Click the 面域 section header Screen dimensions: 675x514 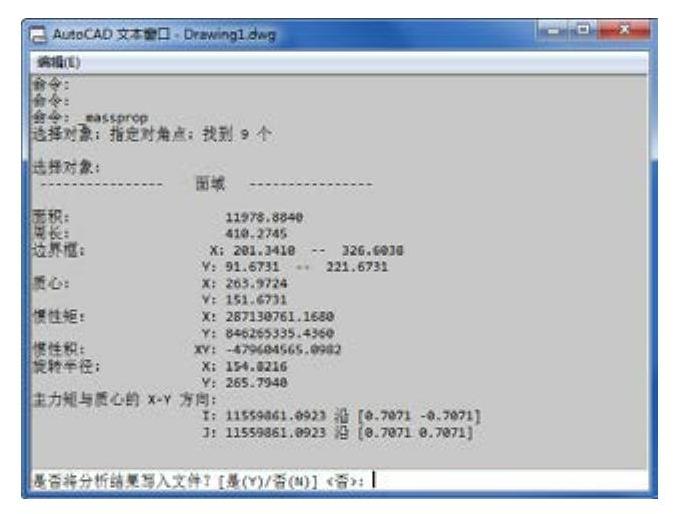pyautogui.click(x=210, y=184)
